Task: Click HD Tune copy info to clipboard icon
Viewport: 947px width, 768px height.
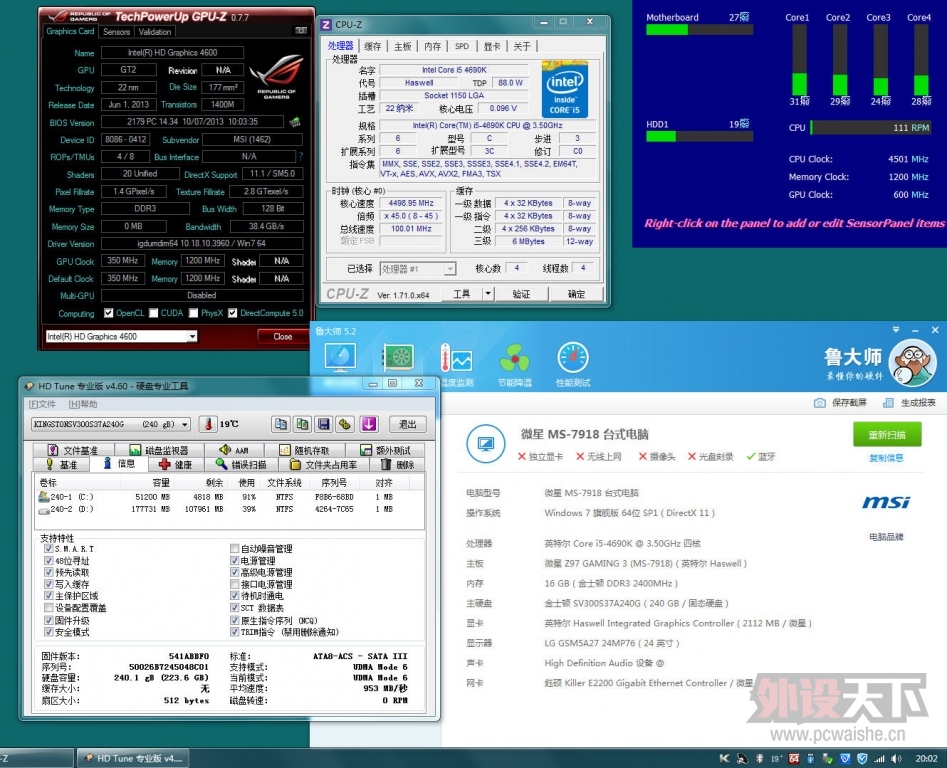Action: tap(281, 424)
